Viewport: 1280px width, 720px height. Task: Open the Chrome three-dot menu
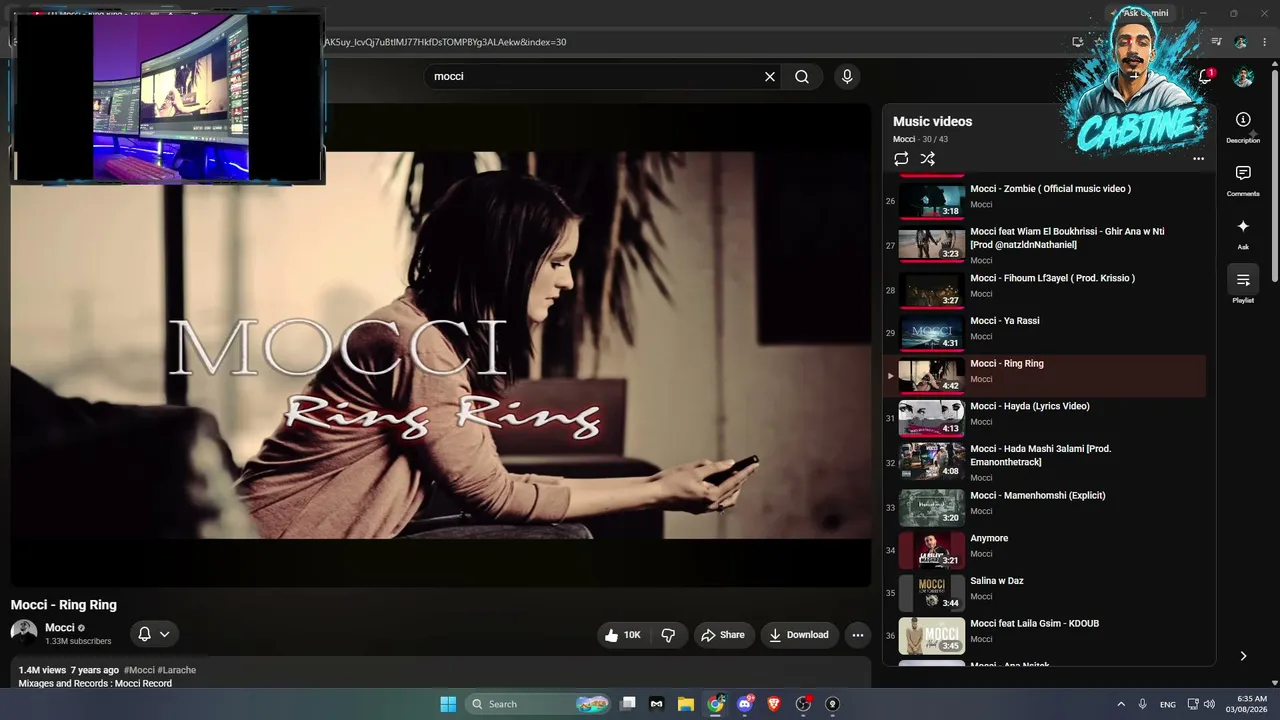pyautogui.click(x=1264, y=42)
